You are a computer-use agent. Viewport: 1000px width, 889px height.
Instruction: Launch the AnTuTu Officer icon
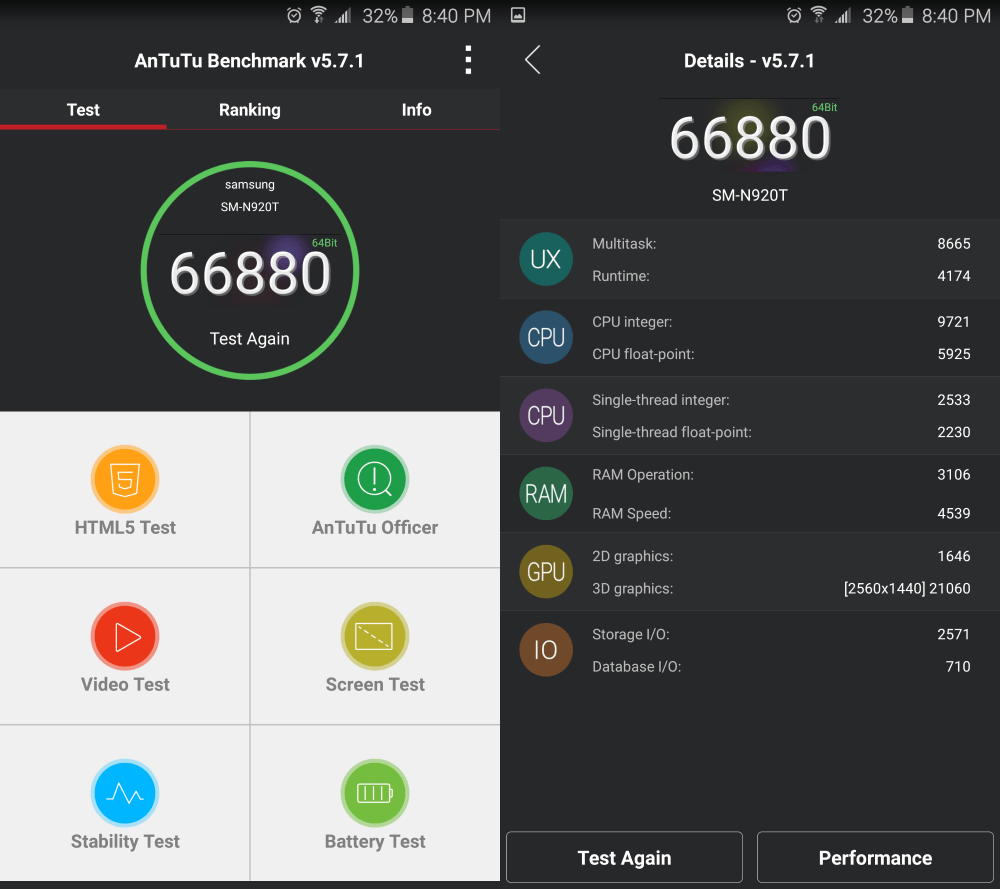pyautogui.click(x=375, y=479)
